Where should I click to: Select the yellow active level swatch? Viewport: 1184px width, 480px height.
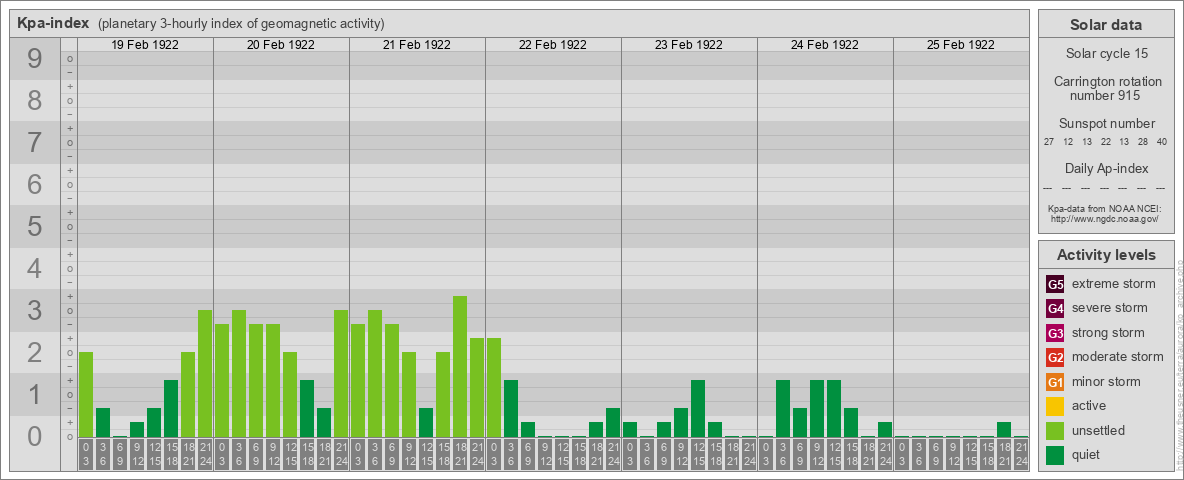click(1055, 406)
